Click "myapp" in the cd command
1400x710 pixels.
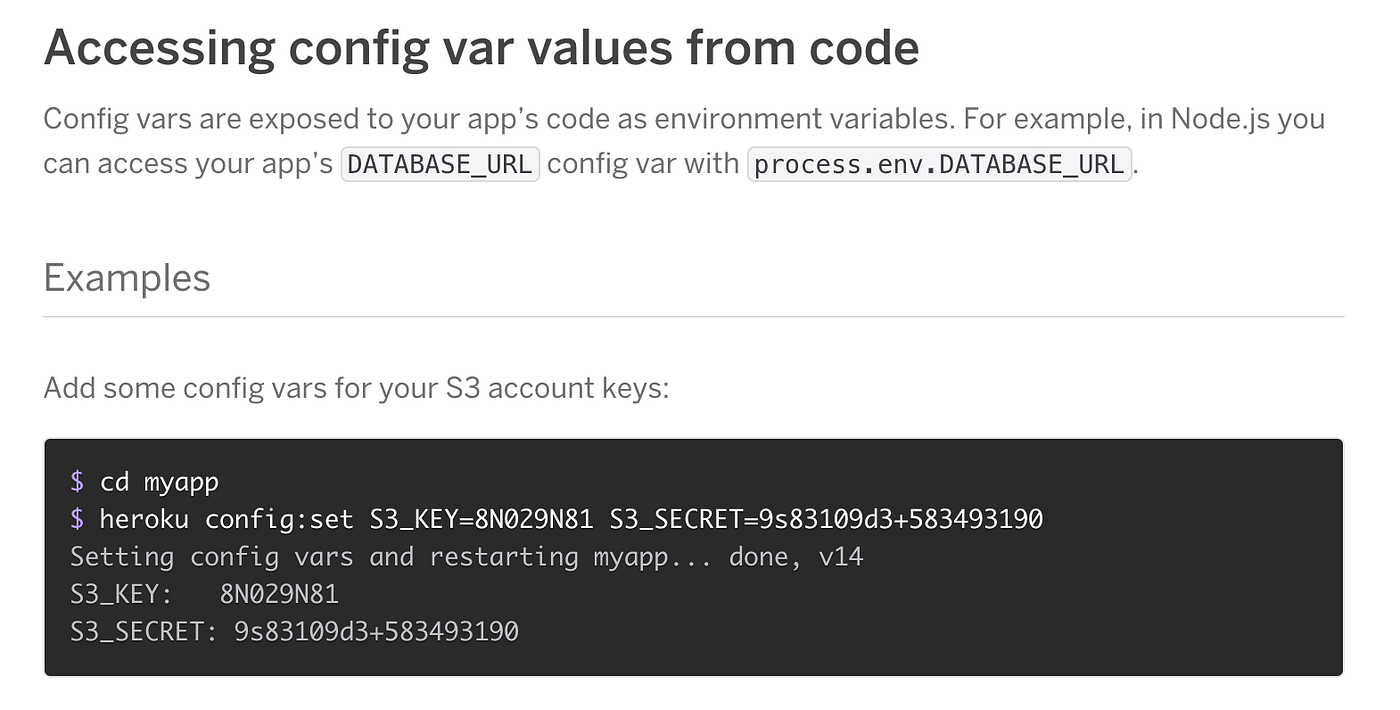coord(181,482)
